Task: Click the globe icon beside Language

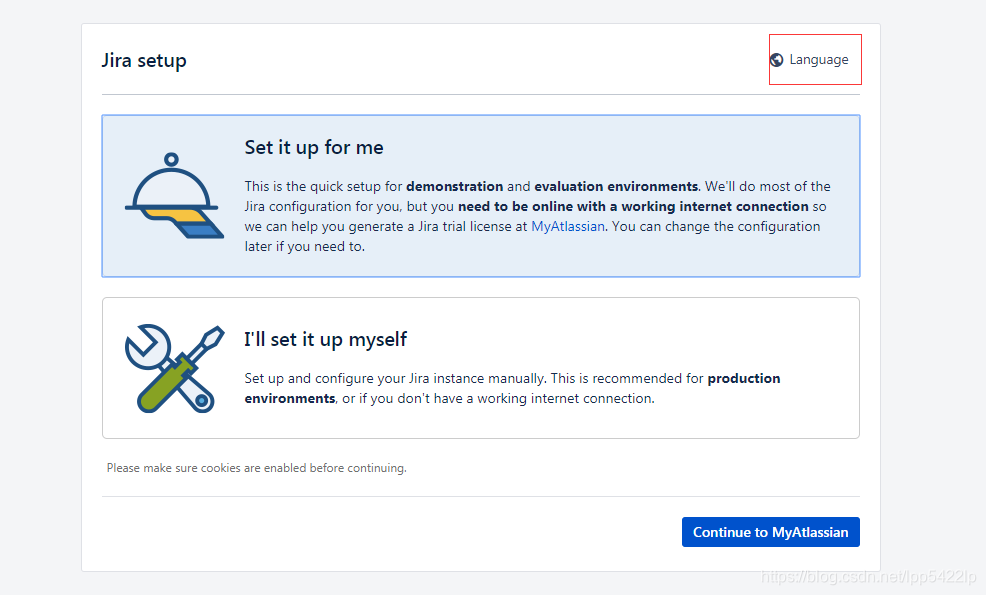Action: click(x=777, y=60)
